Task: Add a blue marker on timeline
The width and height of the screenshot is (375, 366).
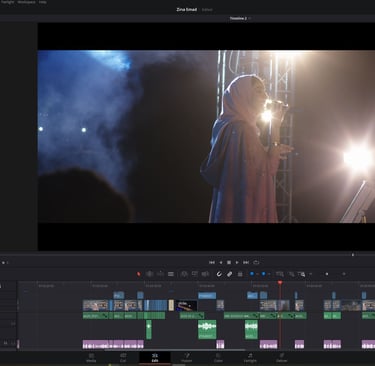Action: tap(263, 274)
